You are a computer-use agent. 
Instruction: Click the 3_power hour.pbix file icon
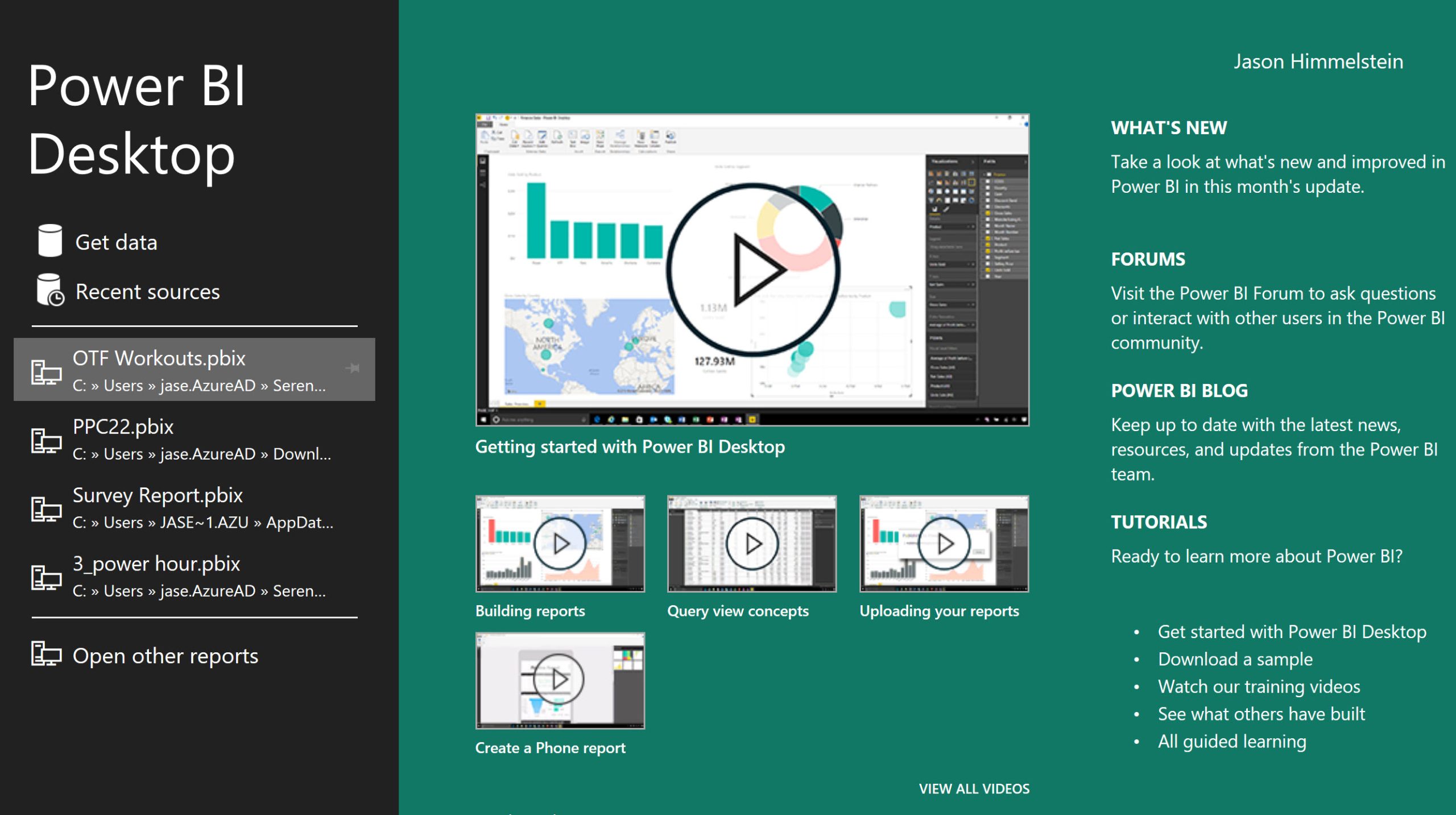click(x=46, y=578)
